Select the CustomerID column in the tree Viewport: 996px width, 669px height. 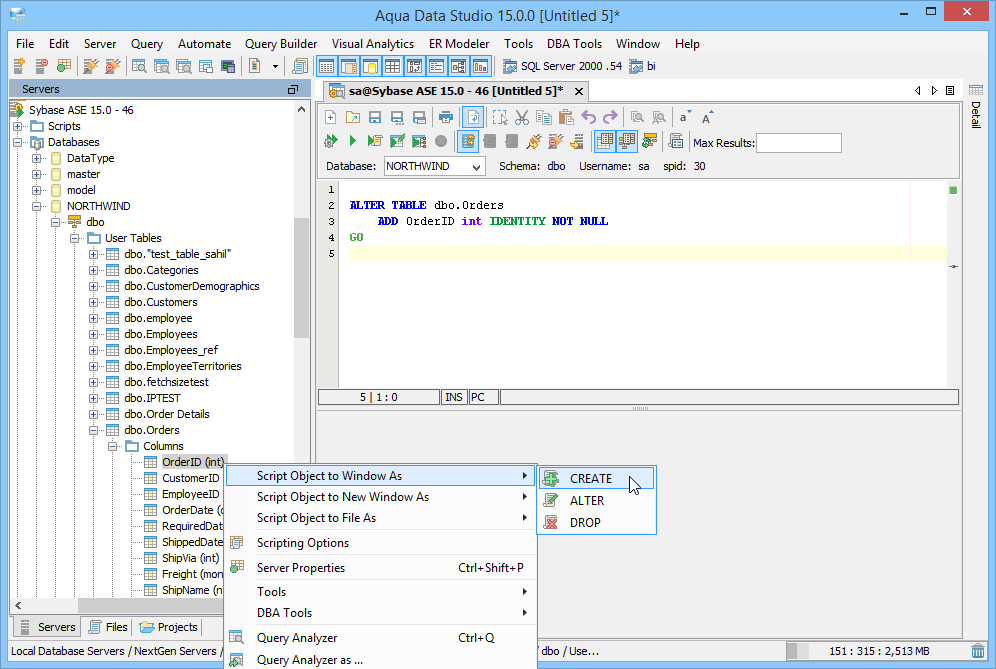191,478
